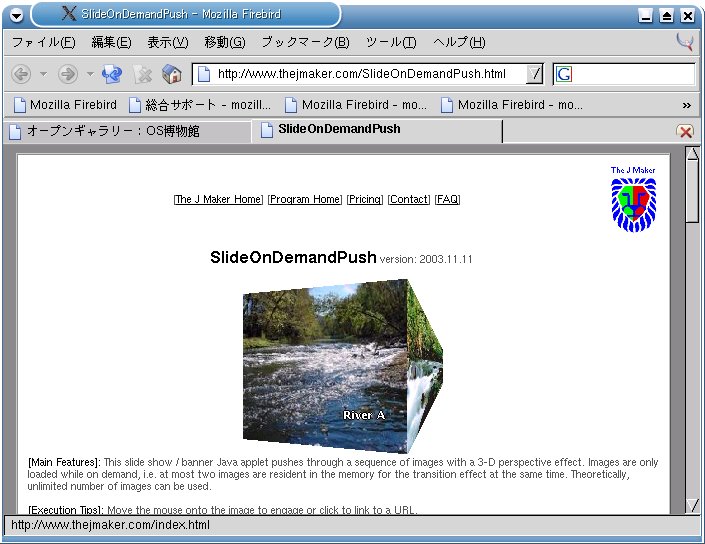Open the ファイル(F) menu
Viewport: 705px width, 544px height.
[x=44, y=42]
